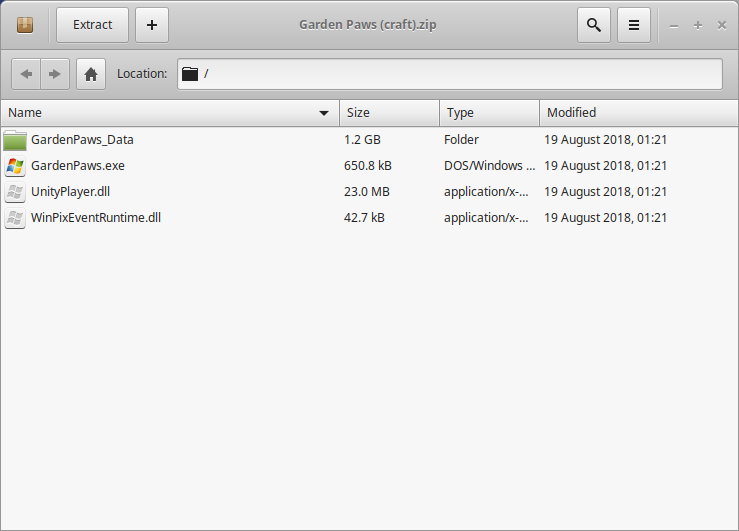Minimize the archive window

tap(674, 25)
